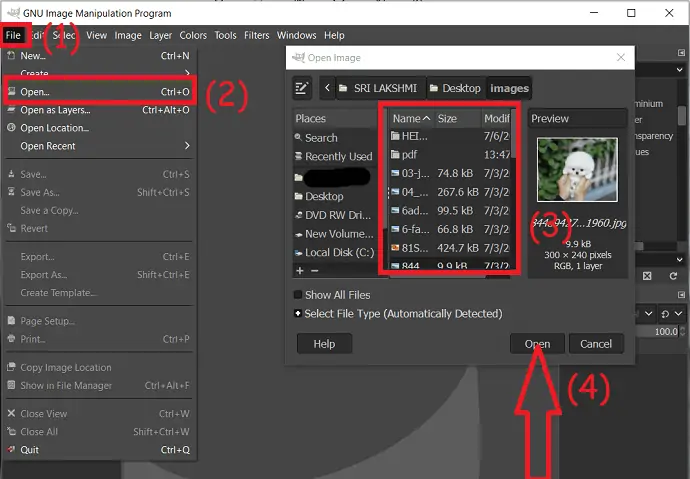Click the type-a-file-name pencil icon
Image resolution: width=690 pixels, height=479 pixels.
pyautogui.click(x=302, y=88)
